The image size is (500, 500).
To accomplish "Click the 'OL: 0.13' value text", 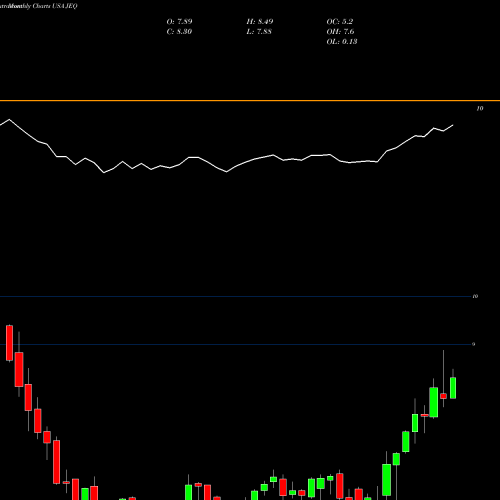I will (x=342, y=42).
